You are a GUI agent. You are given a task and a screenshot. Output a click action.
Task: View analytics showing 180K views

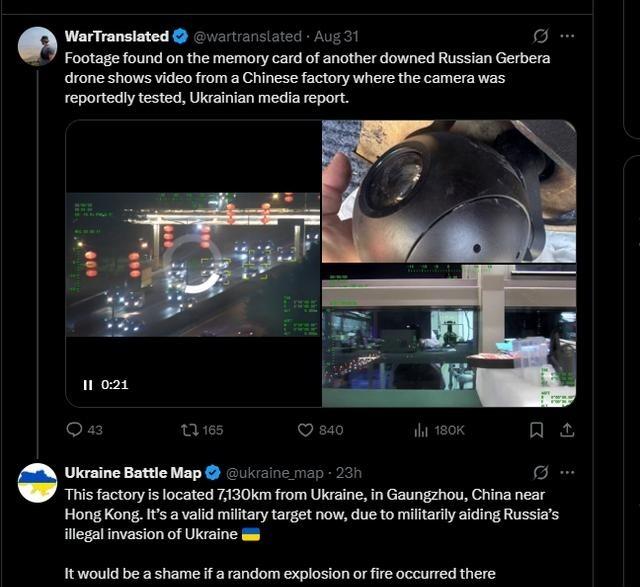click(x=439, y=430)
